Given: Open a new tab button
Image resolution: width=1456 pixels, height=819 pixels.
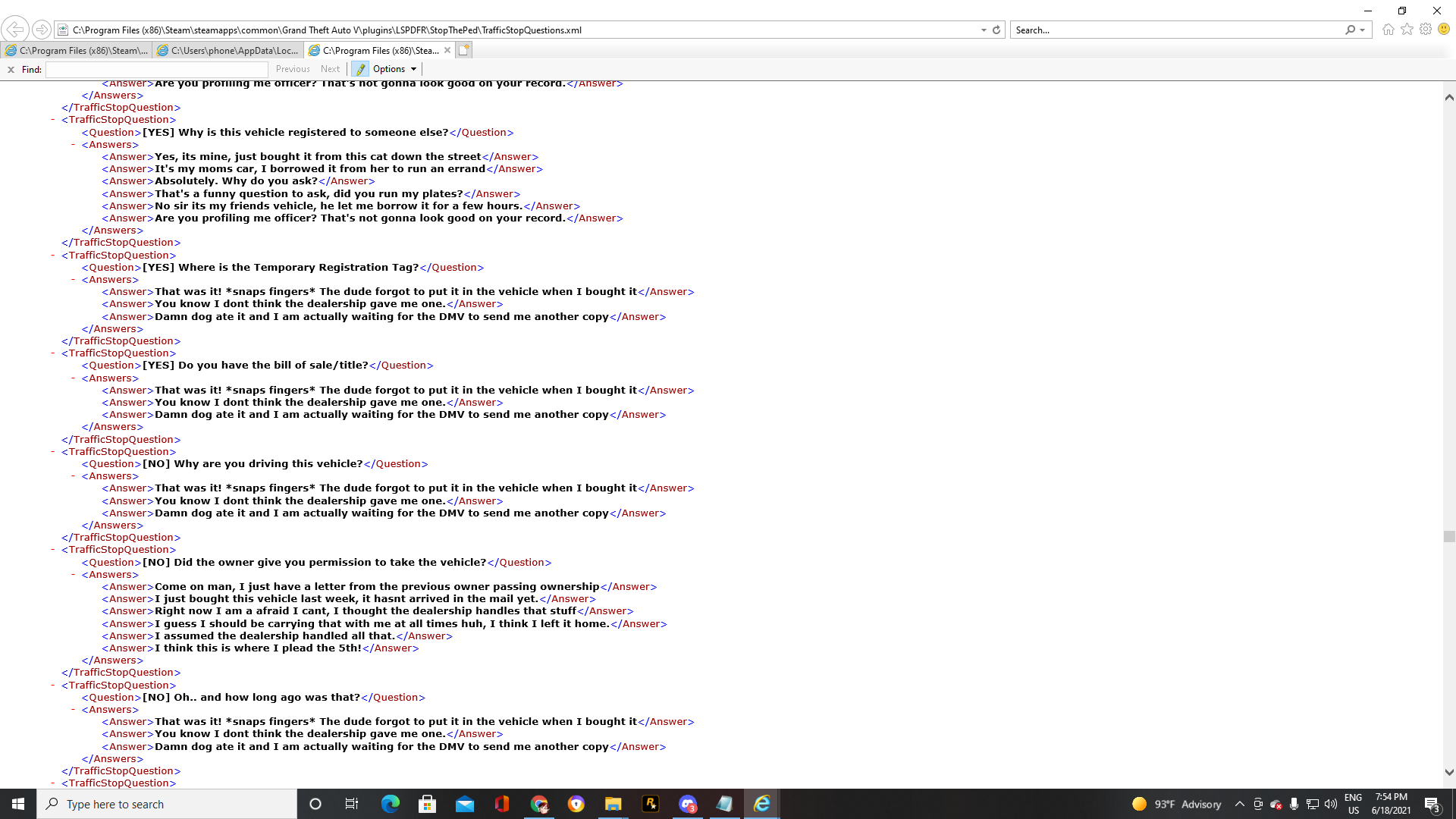Looking at the screenshot, I should point(464,50).
